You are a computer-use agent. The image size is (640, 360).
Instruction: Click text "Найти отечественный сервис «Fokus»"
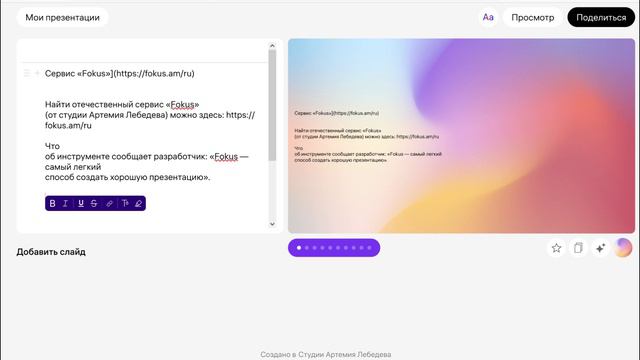click(122, 104)
